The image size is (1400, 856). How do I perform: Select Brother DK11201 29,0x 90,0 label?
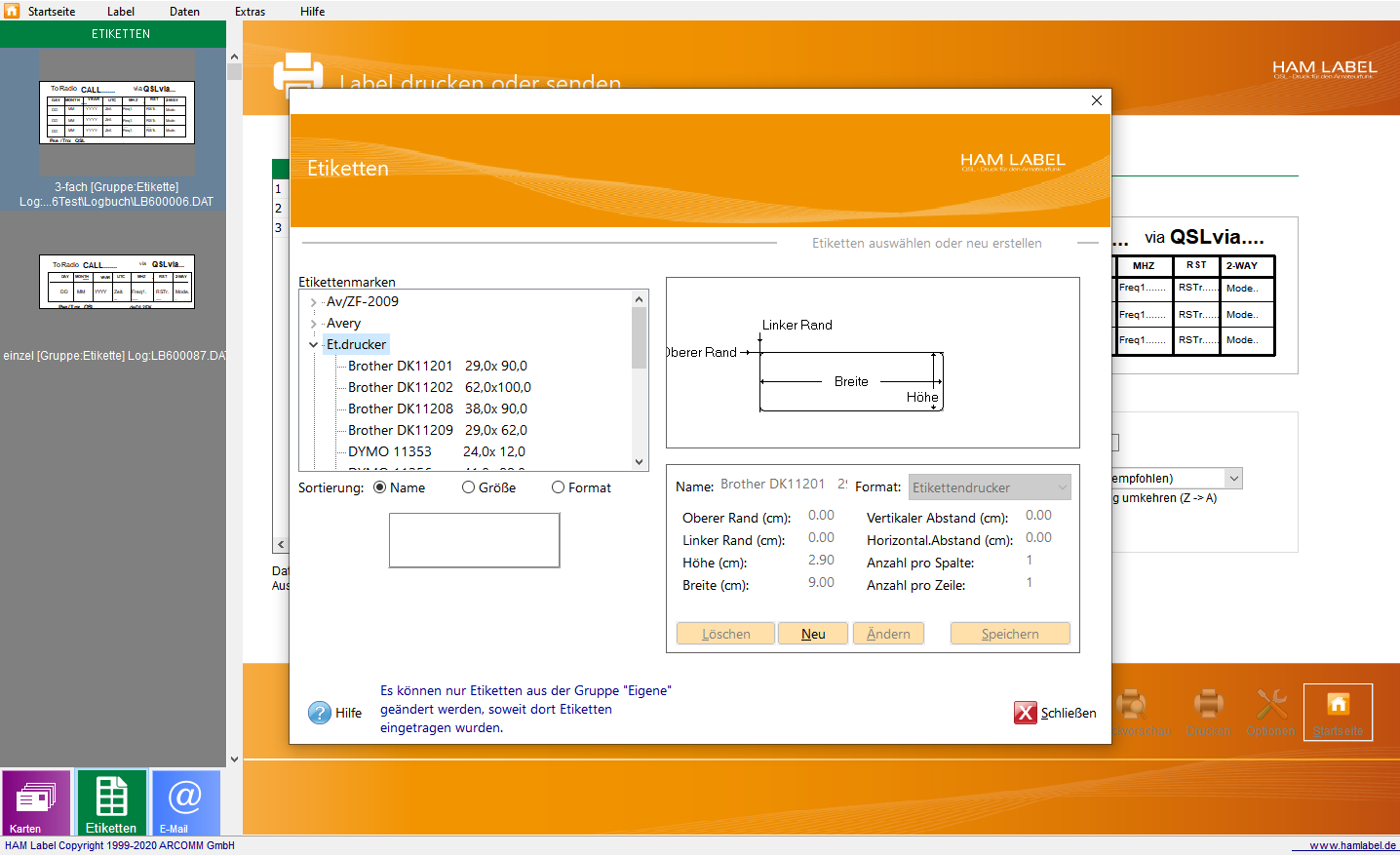[438, 366]
